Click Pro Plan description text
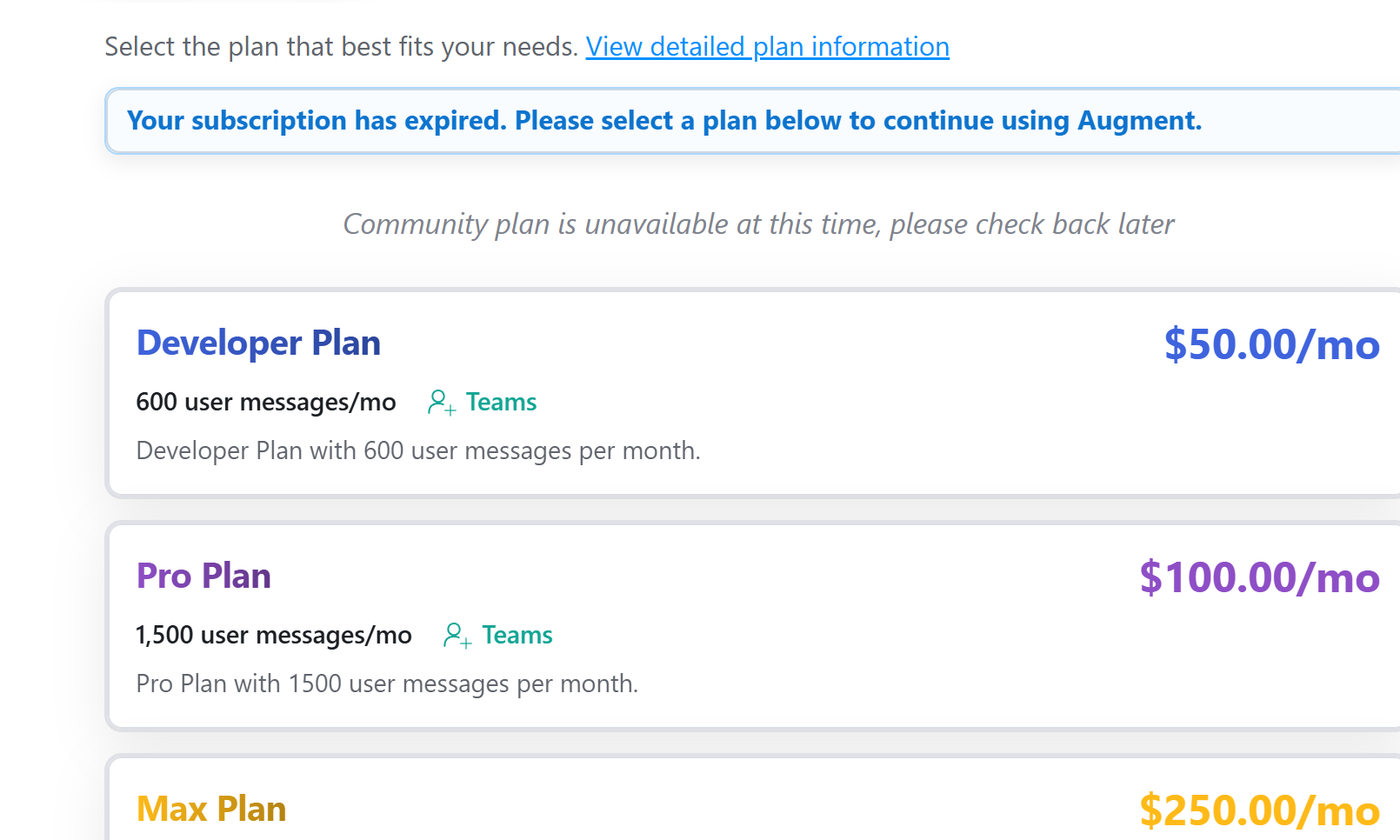The image size is (1400, 840). click(387, 683)
